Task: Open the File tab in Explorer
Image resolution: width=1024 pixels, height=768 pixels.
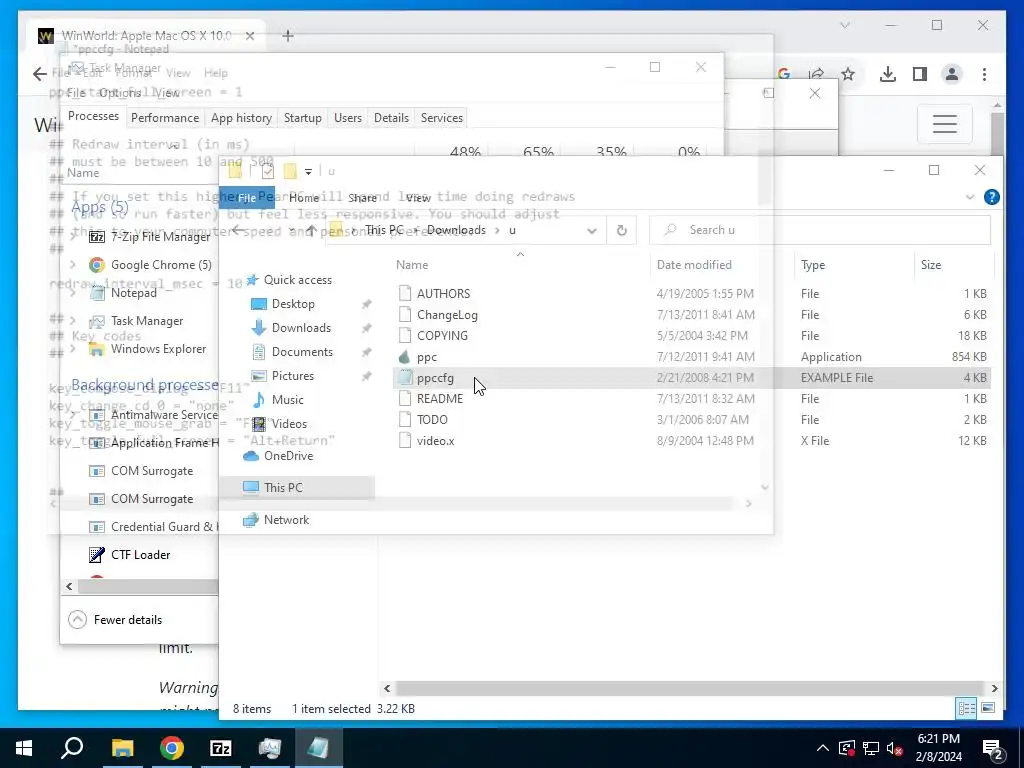Action: [x=247, y=197]
